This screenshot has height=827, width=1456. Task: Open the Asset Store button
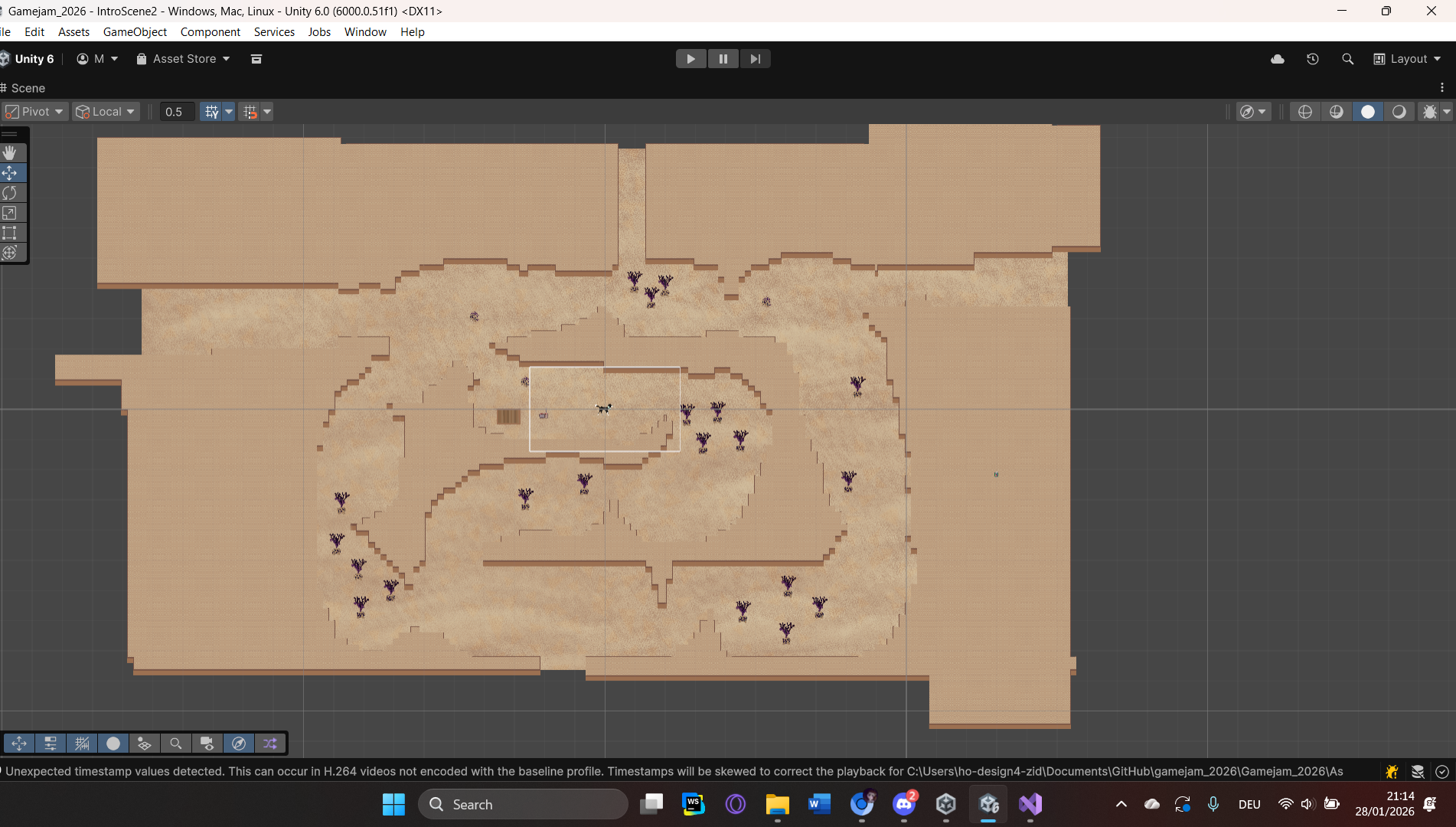pos(183,59)
